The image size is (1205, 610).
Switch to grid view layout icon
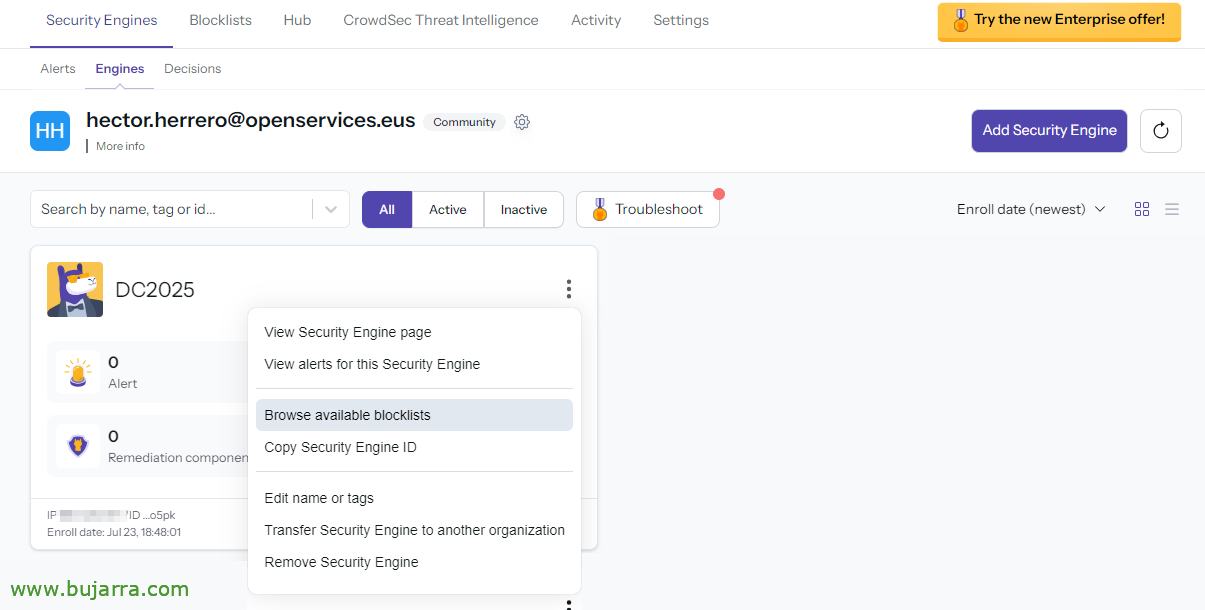[x=1142, y=209]
